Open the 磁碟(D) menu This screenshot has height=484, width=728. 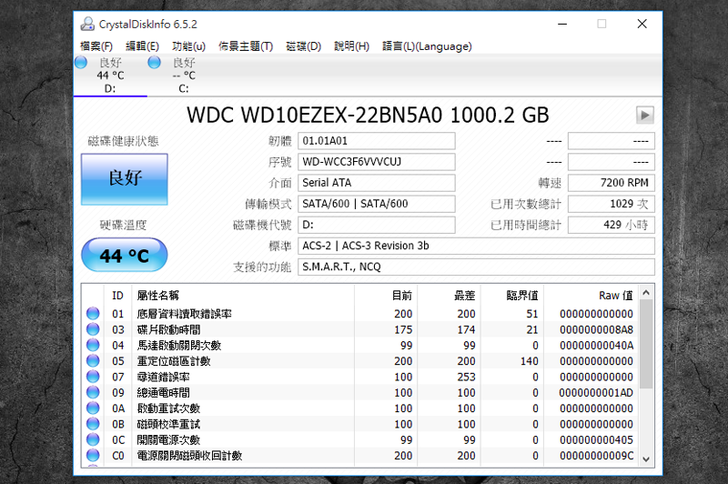point(304,46)
